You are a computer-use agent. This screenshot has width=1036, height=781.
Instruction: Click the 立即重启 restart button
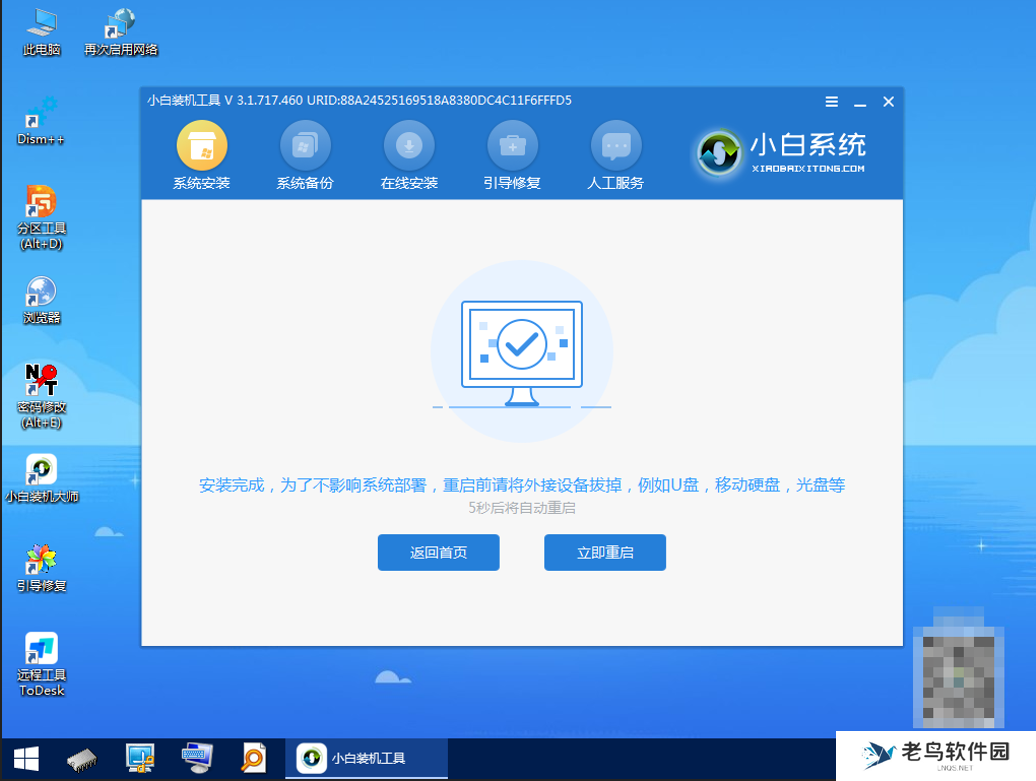point(604,552)
